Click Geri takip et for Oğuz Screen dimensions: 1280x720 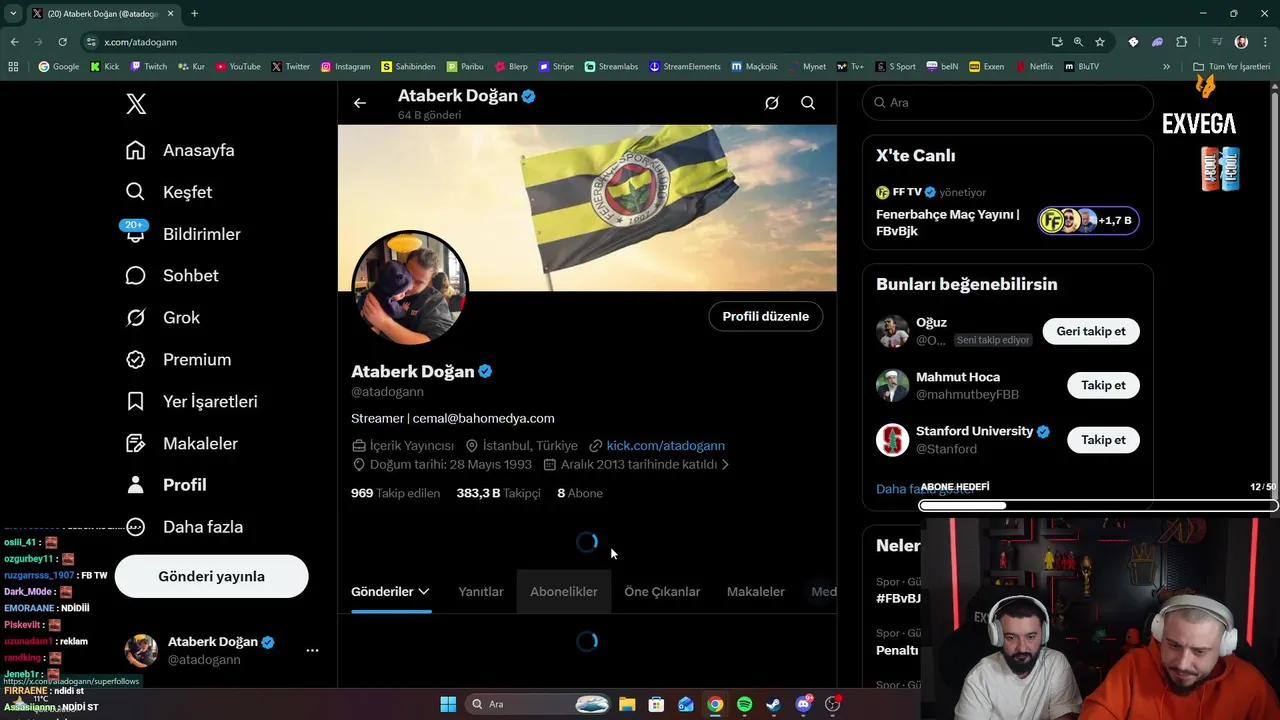click(x=1091, y=331)
